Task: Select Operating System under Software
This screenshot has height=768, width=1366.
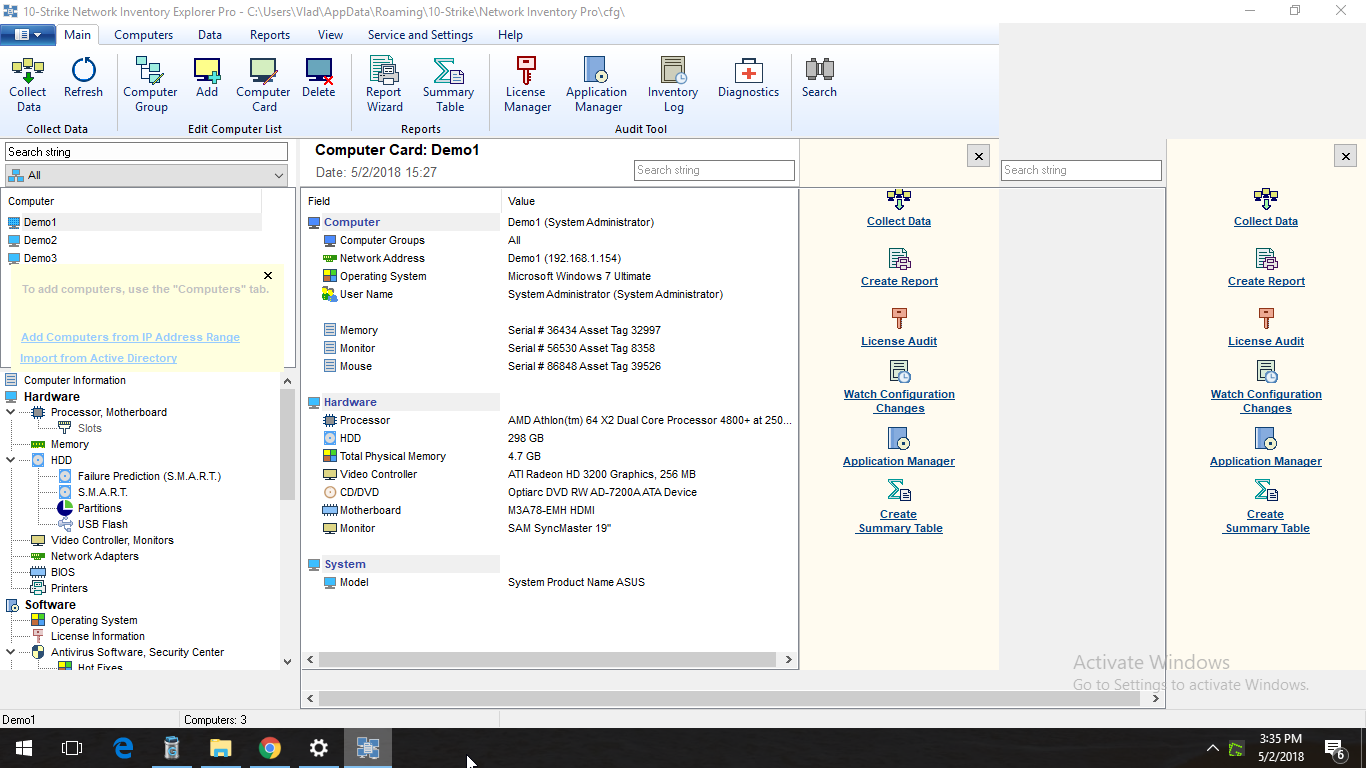Action: tap(94, 620)
